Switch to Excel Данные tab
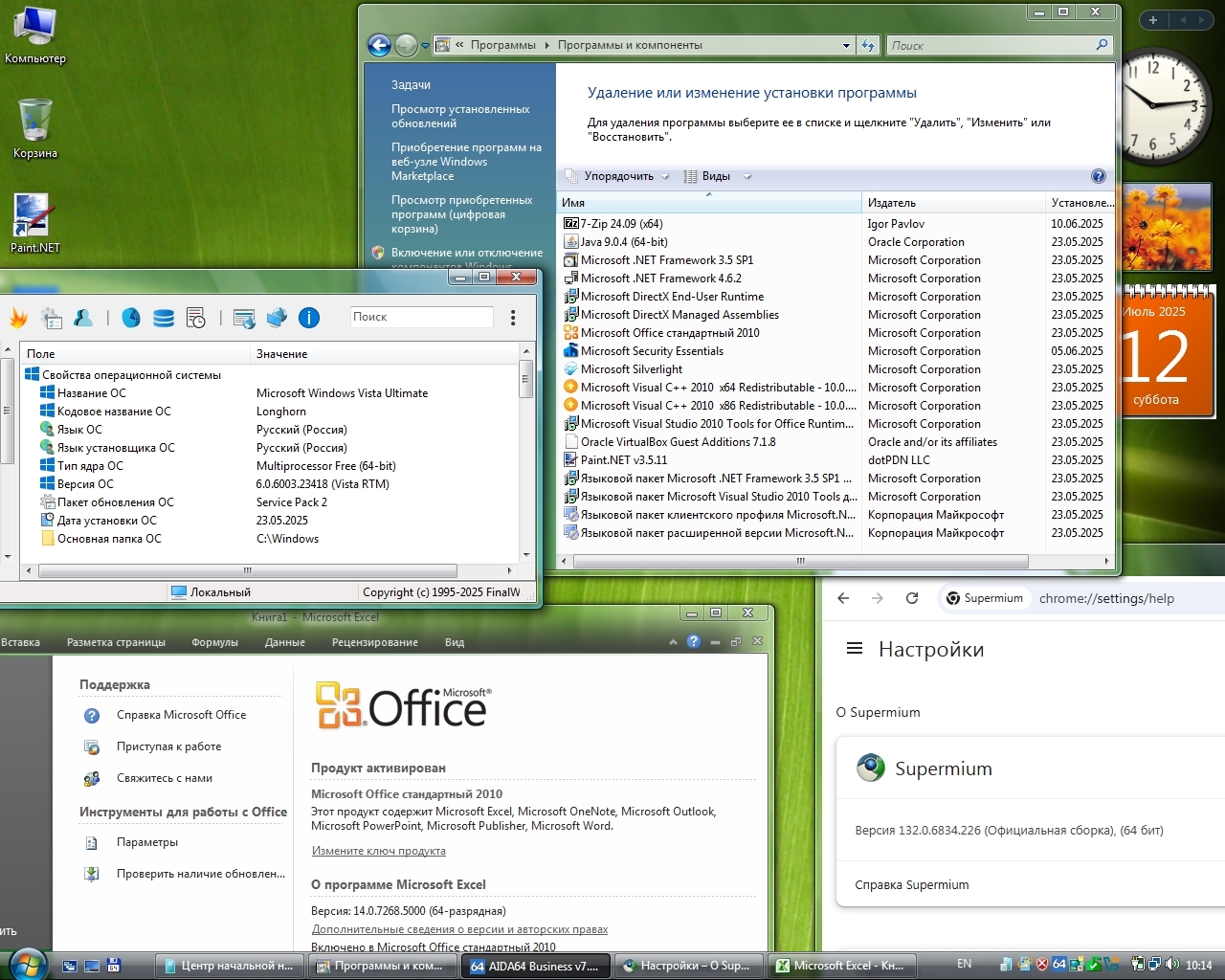 coord(284,642)
